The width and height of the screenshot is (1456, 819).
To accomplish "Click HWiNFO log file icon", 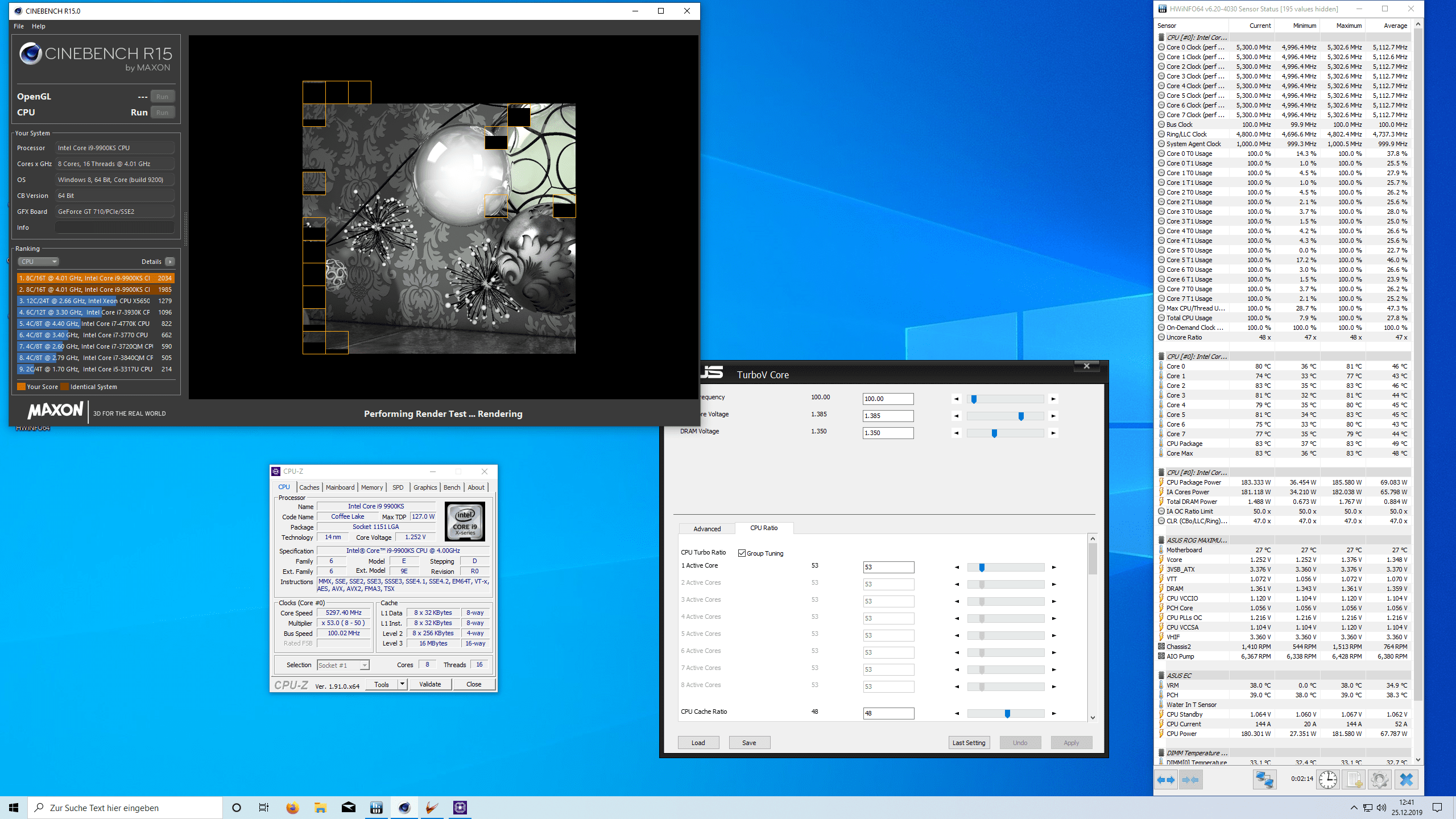I will 1354,779.
